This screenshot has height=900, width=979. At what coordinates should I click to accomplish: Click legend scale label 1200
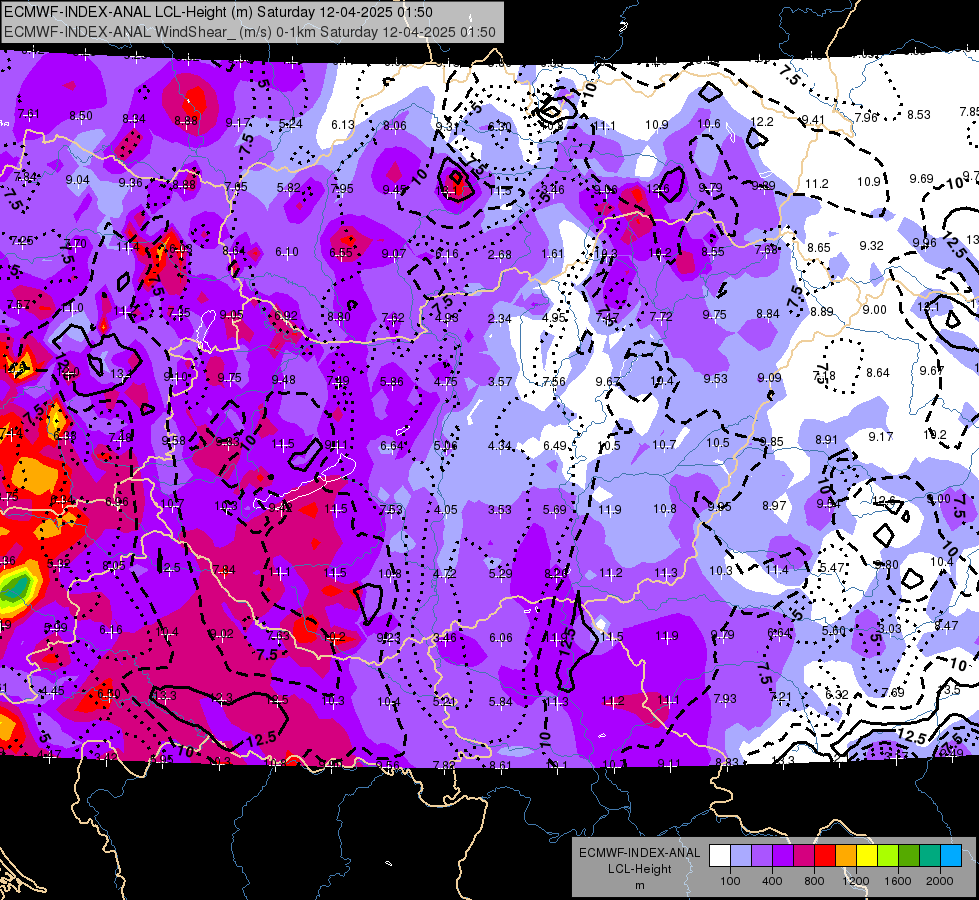click(855, 881)
